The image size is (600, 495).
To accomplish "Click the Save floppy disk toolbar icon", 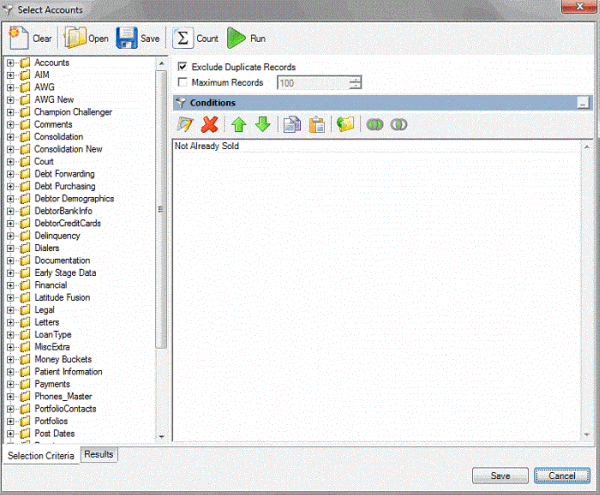I will pos(127,38).
